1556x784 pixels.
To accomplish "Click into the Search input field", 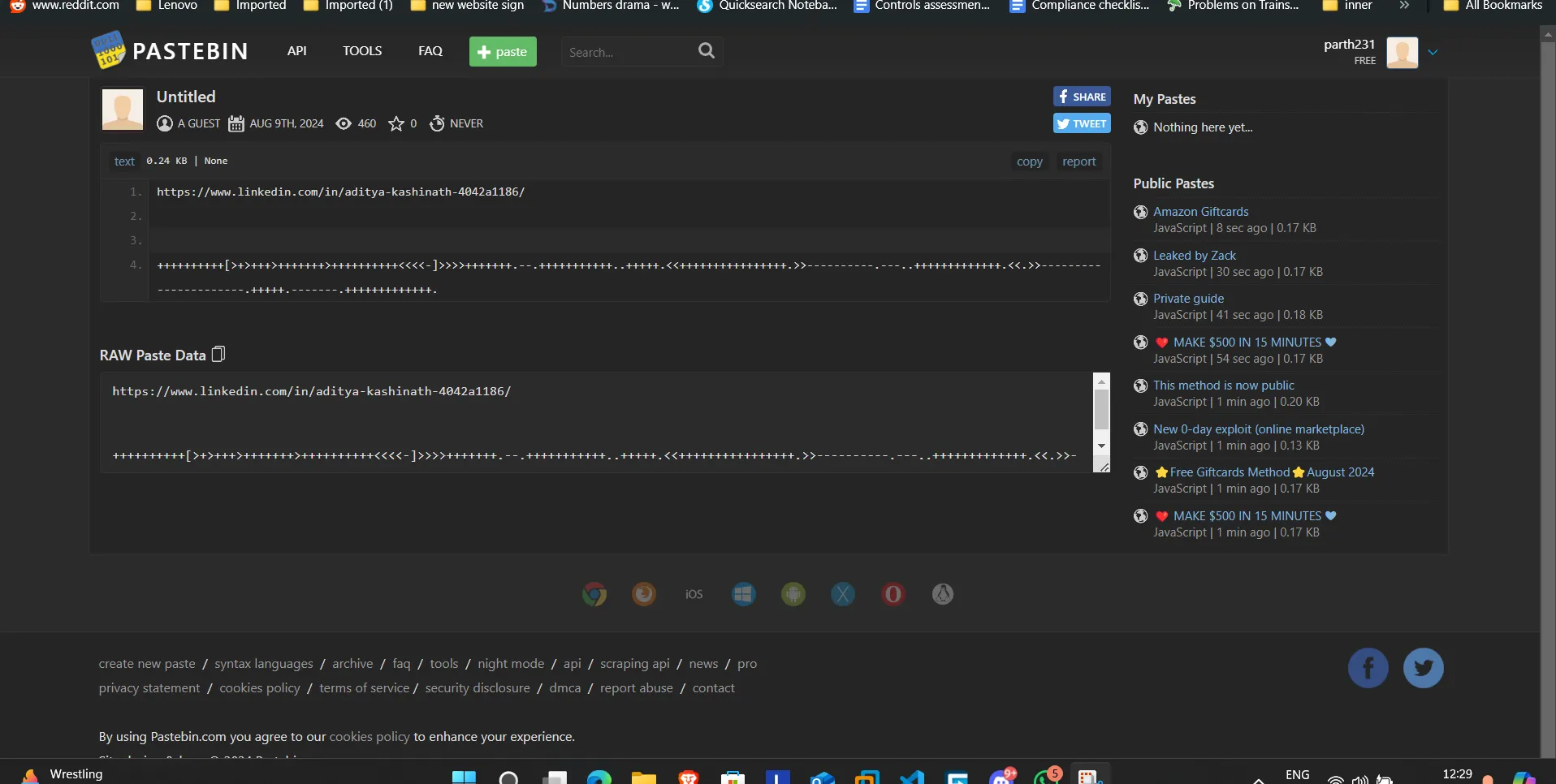I will coord(625,52).
